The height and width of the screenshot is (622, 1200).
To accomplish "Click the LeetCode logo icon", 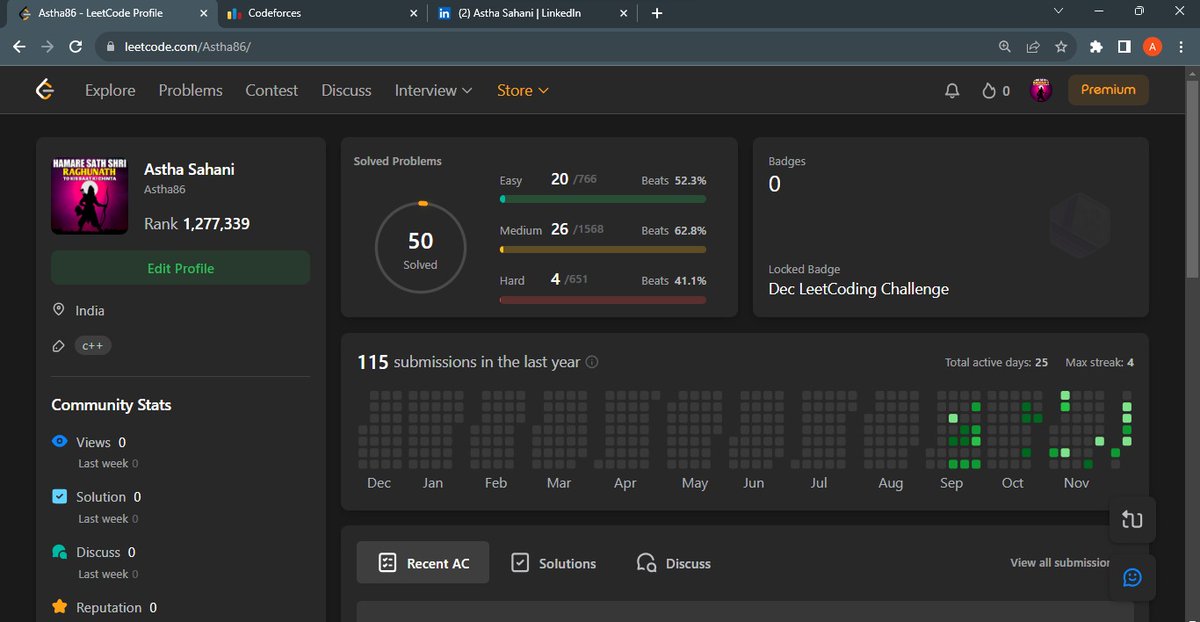I will (x=44, y=90).
